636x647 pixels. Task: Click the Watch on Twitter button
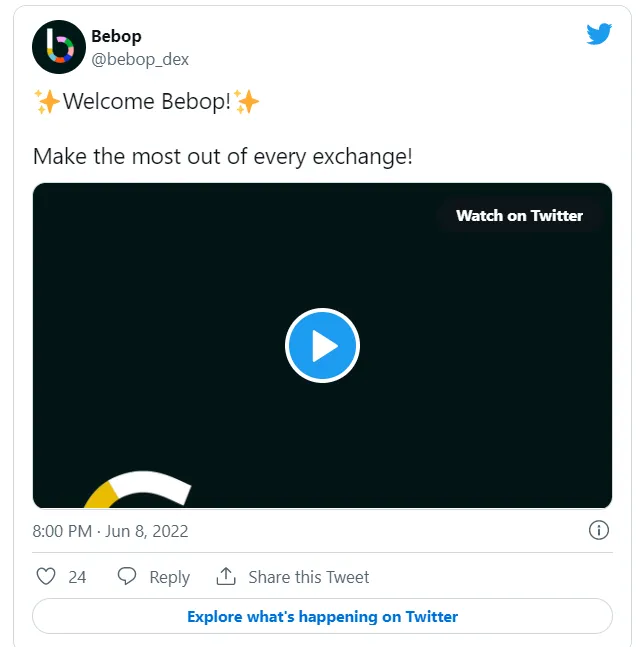(x=519, y=216)
